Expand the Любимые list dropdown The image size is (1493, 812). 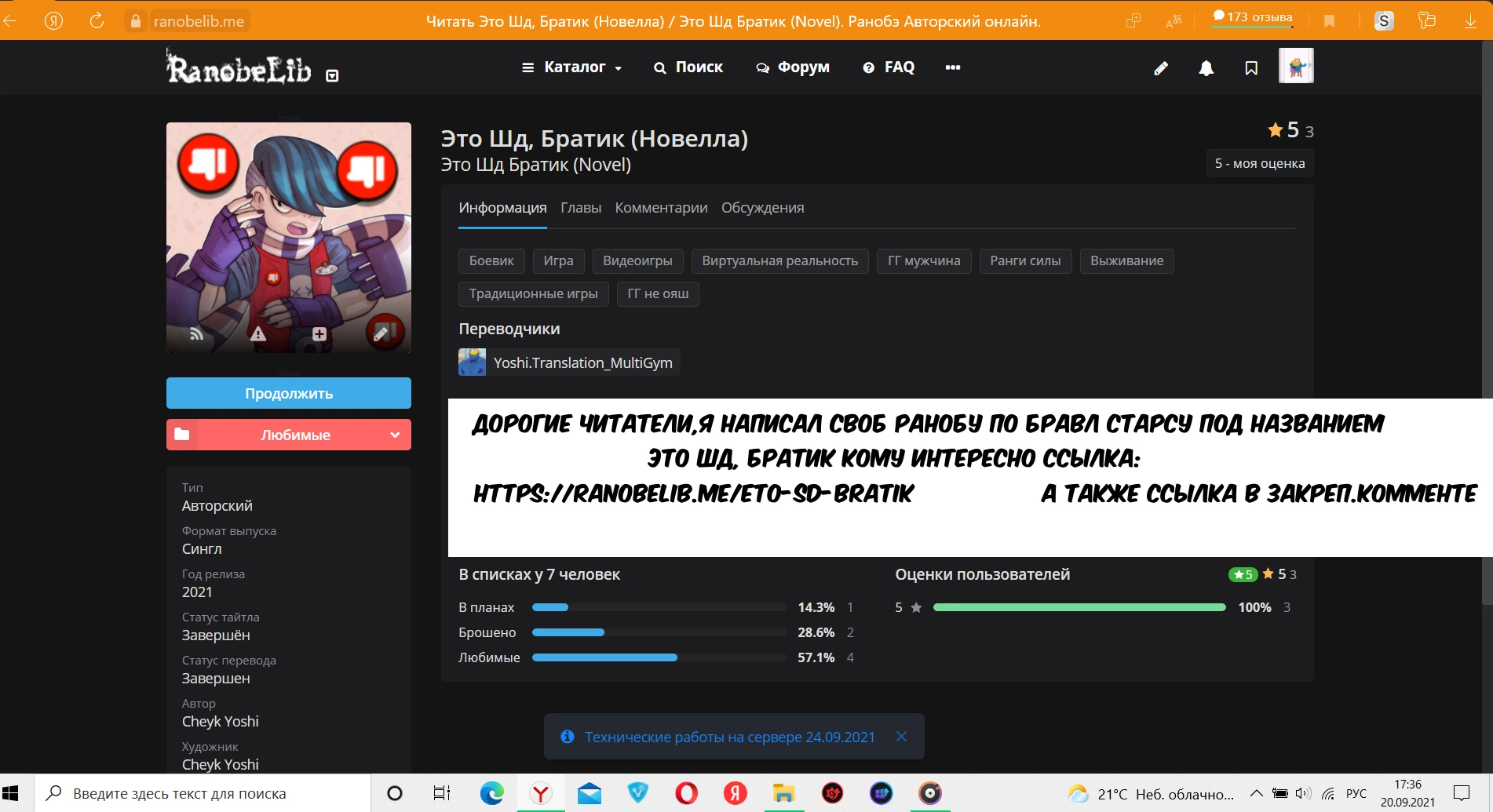(x=394, y=435)
